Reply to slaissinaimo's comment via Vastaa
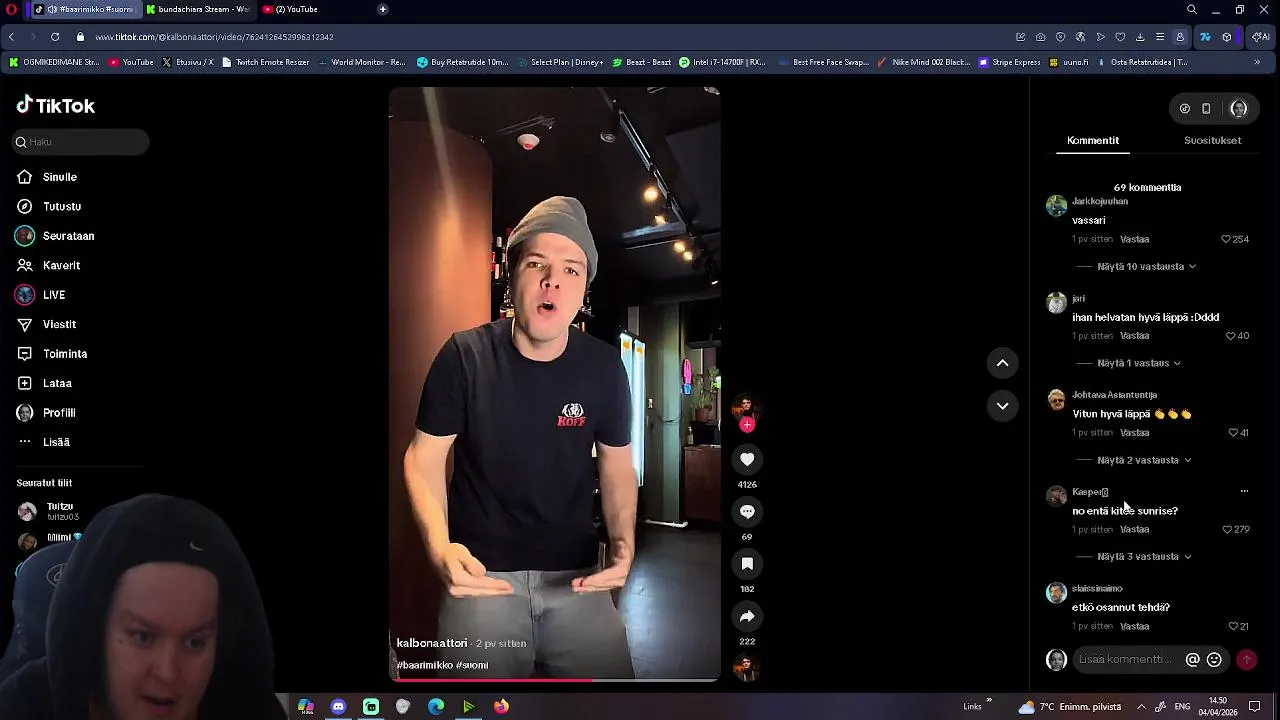This screenshot has height=720, width=1280. pyautogui.click(x=1134, y=627)
